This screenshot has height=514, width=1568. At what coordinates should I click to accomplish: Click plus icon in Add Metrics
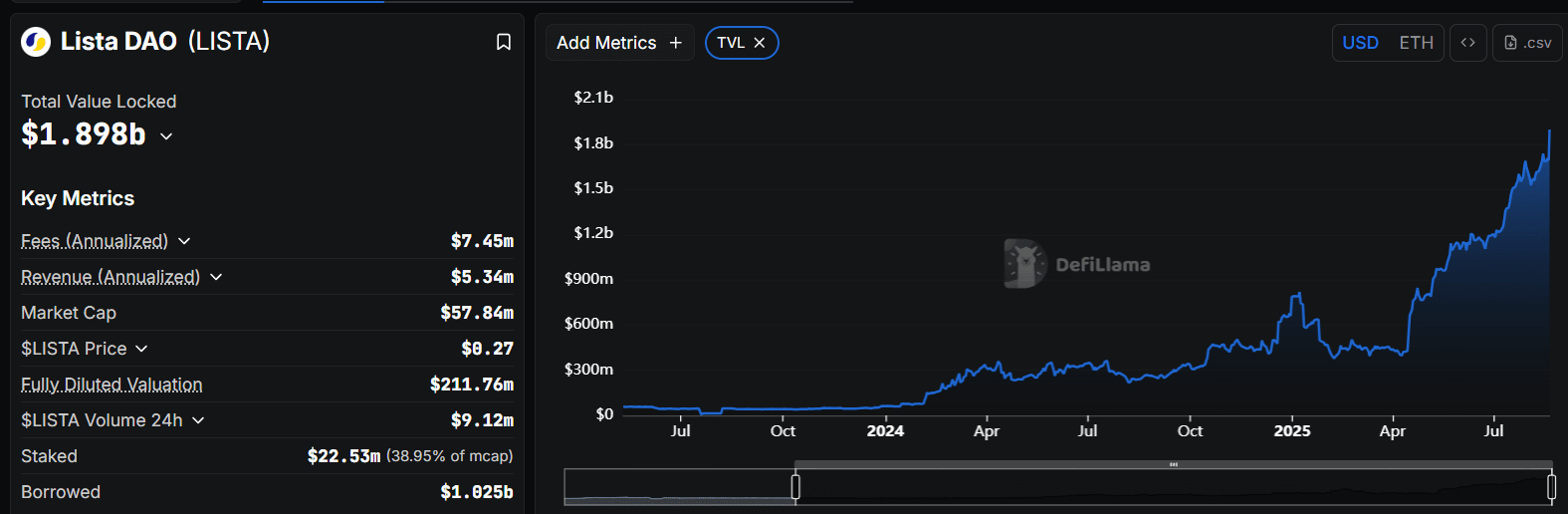tap(676, 43)
